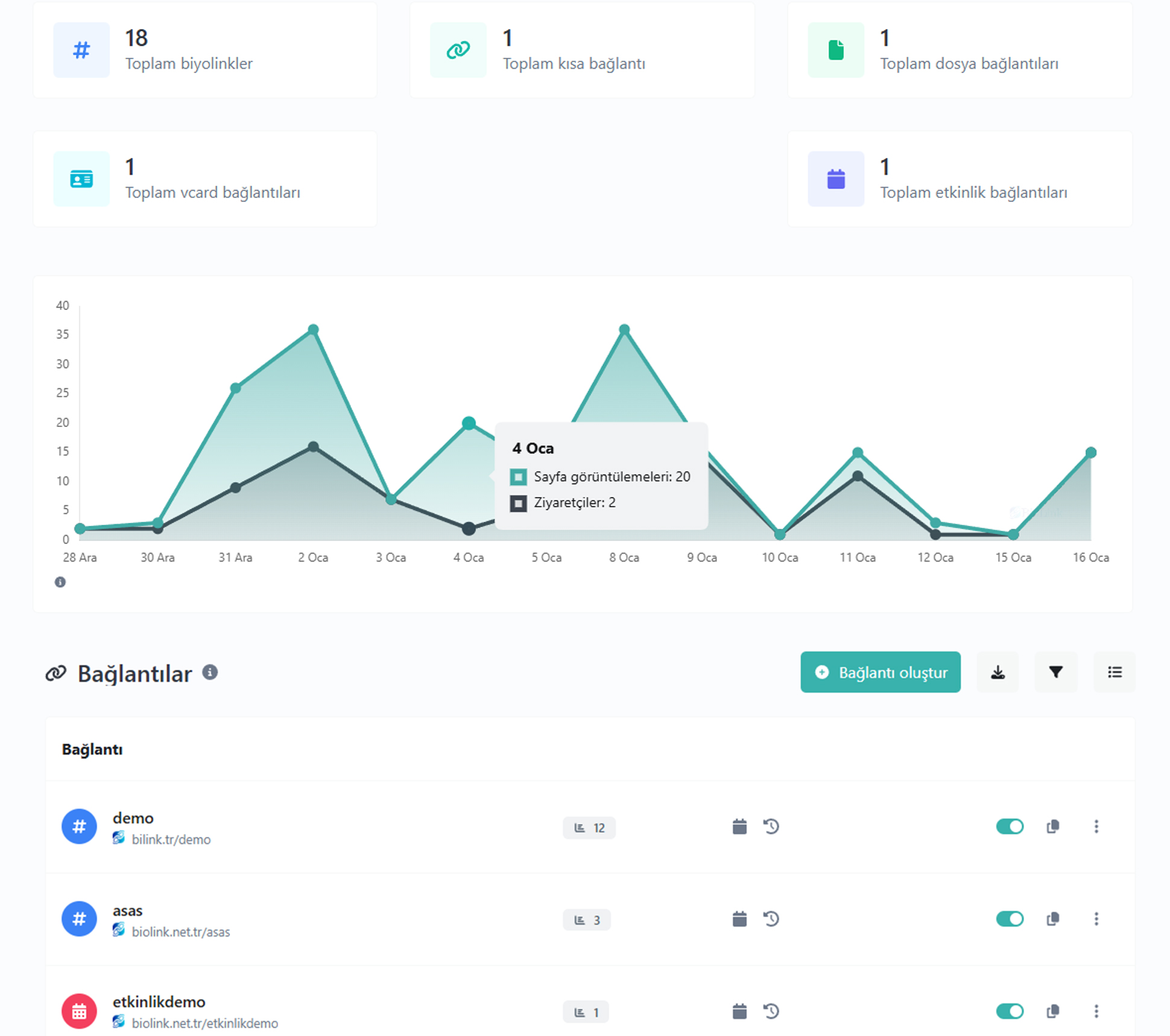Open the three-dot menu for asas
The image size is (1170, 1036).
[x=1096, y=918]
